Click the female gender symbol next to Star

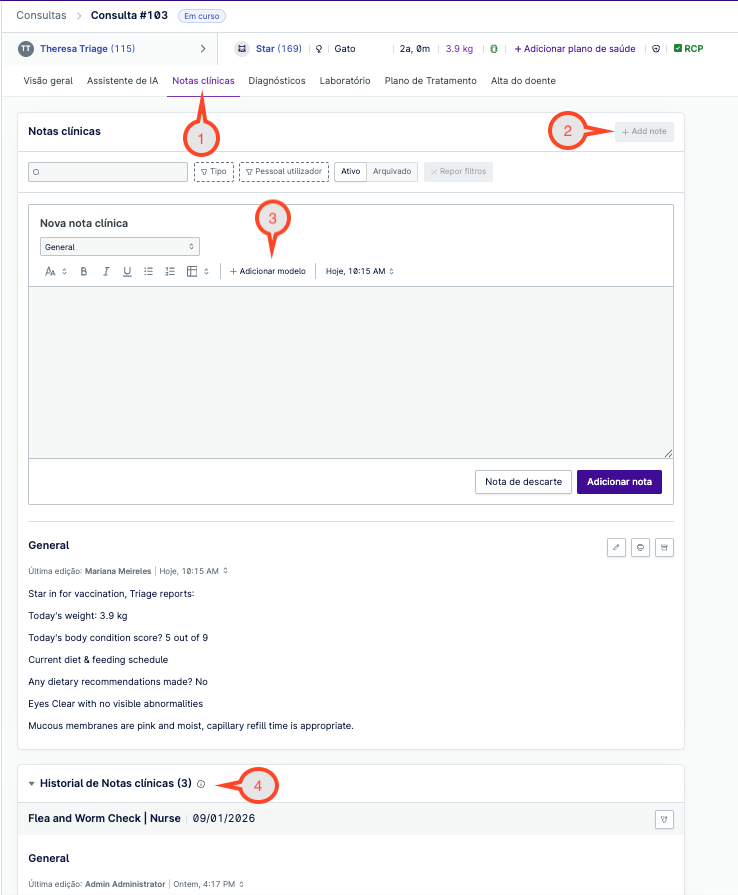coord(319,49)
